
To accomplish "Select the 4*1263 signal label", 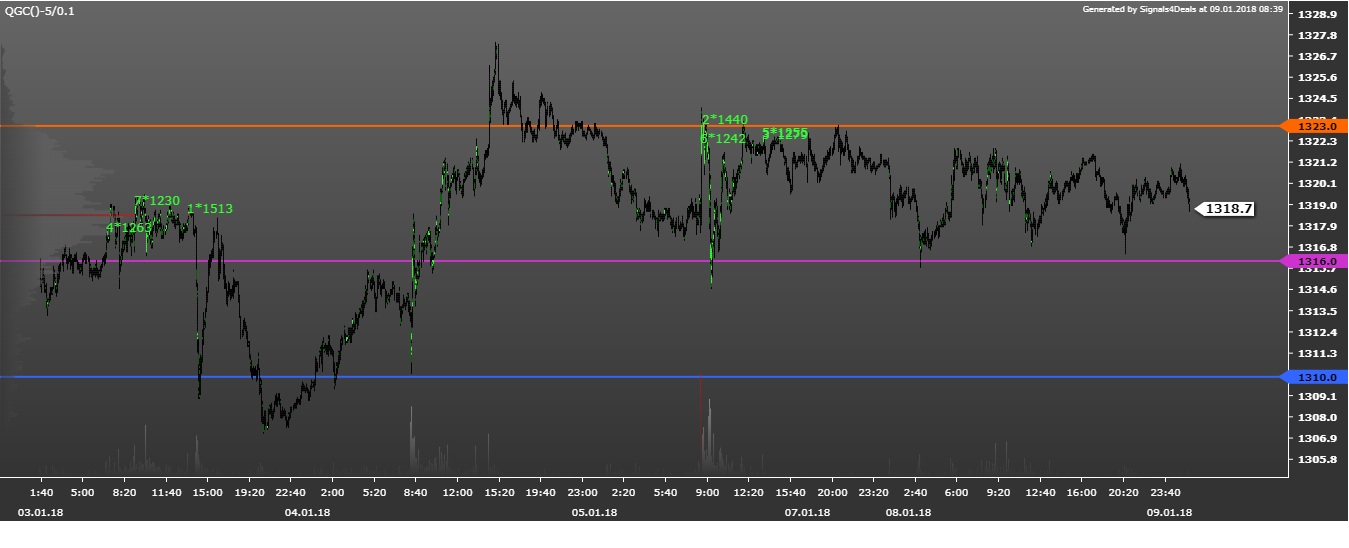I will [129, 228].
